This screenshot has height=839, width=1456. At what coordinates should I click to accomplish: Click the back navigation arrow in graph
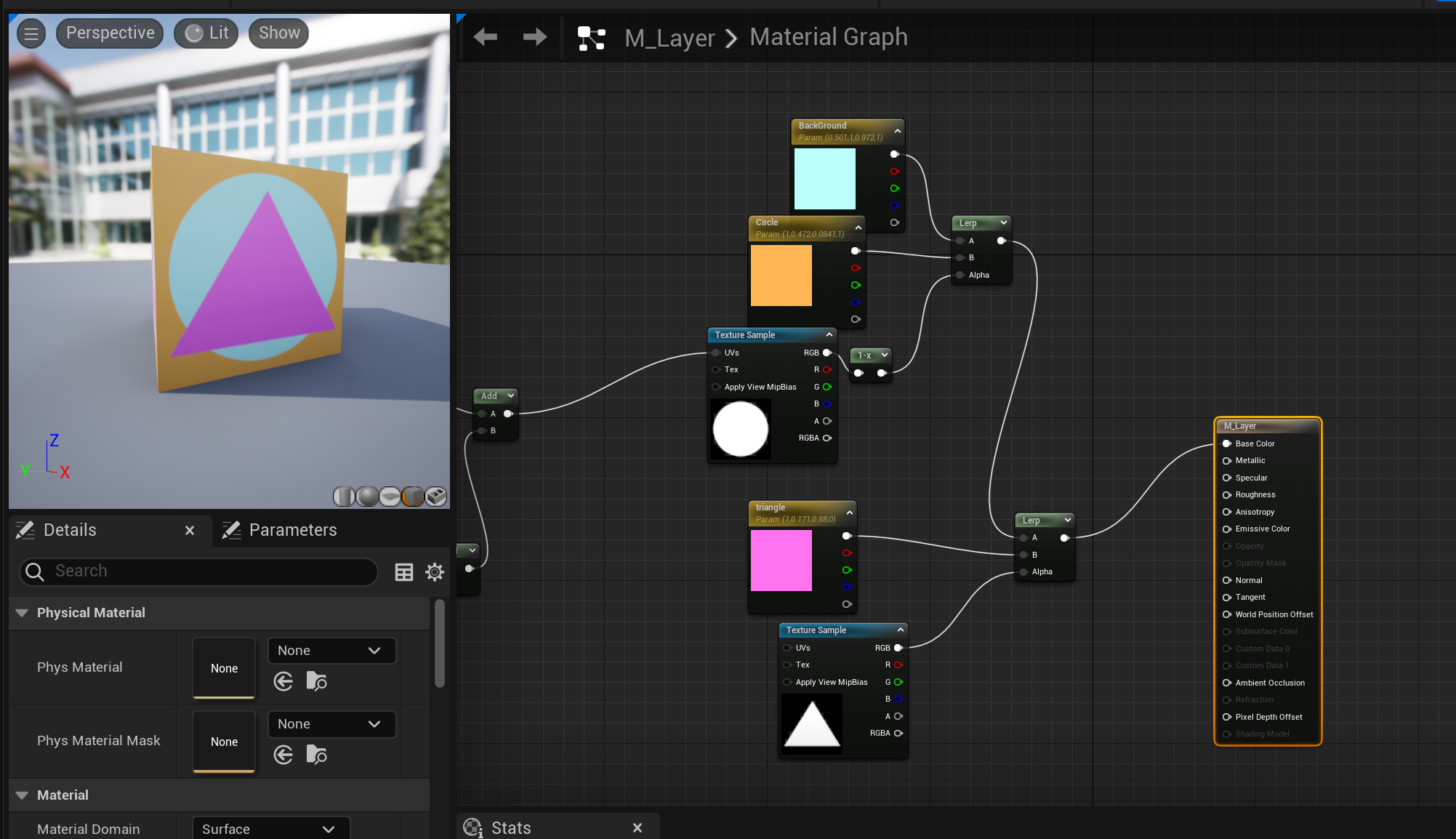(x=485, y=37)
